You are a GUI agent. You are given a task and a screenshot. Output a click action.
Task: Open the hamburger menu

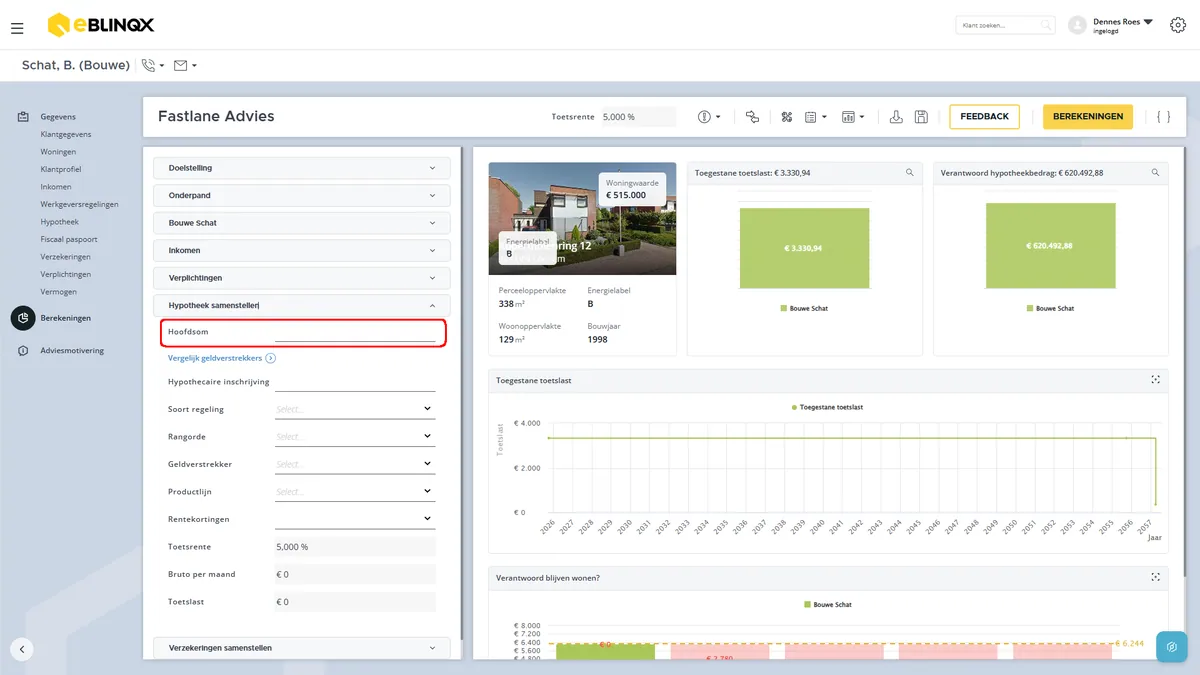17,28
